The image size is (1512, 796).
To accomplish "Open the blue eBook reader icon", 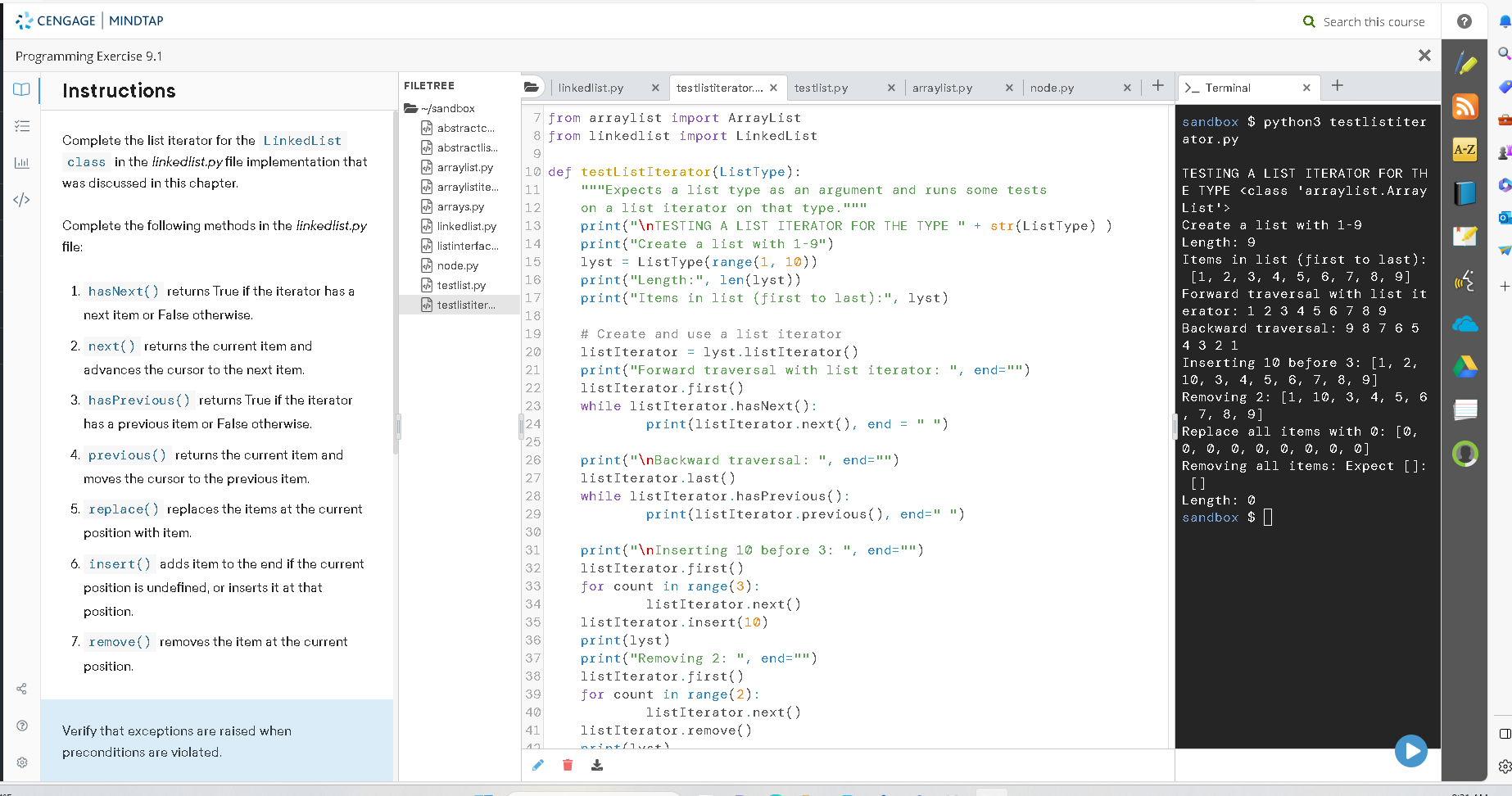I will tap(1465, 193).
